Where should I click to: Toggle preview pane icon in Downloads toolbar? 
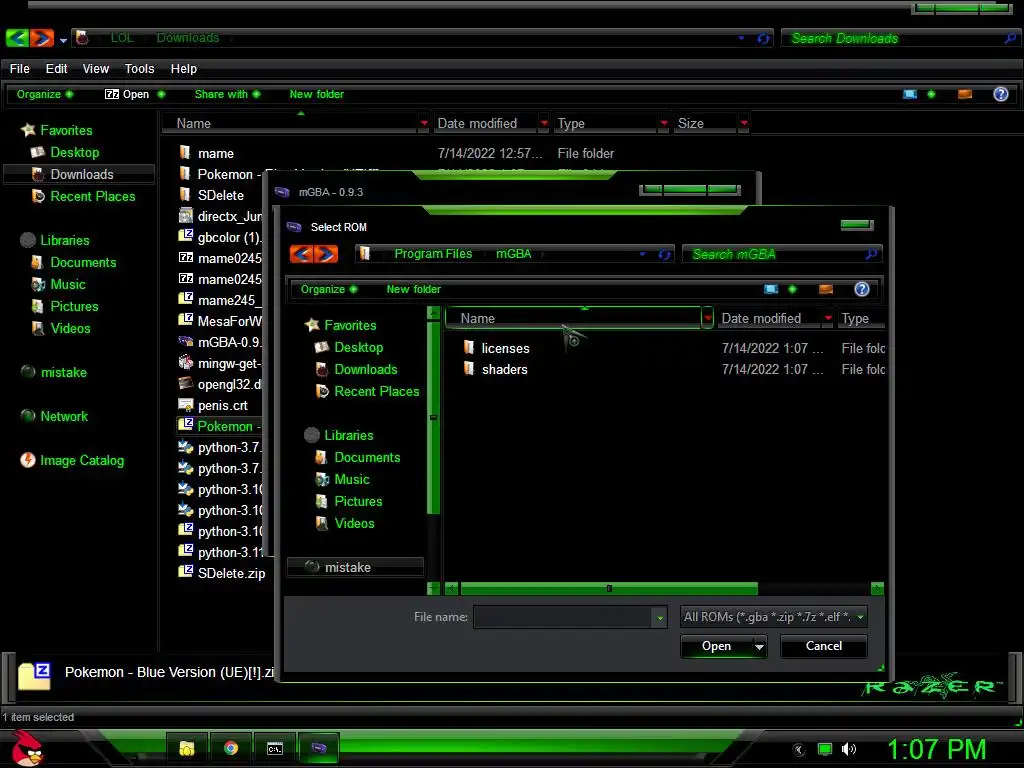(x=965, y=94)
